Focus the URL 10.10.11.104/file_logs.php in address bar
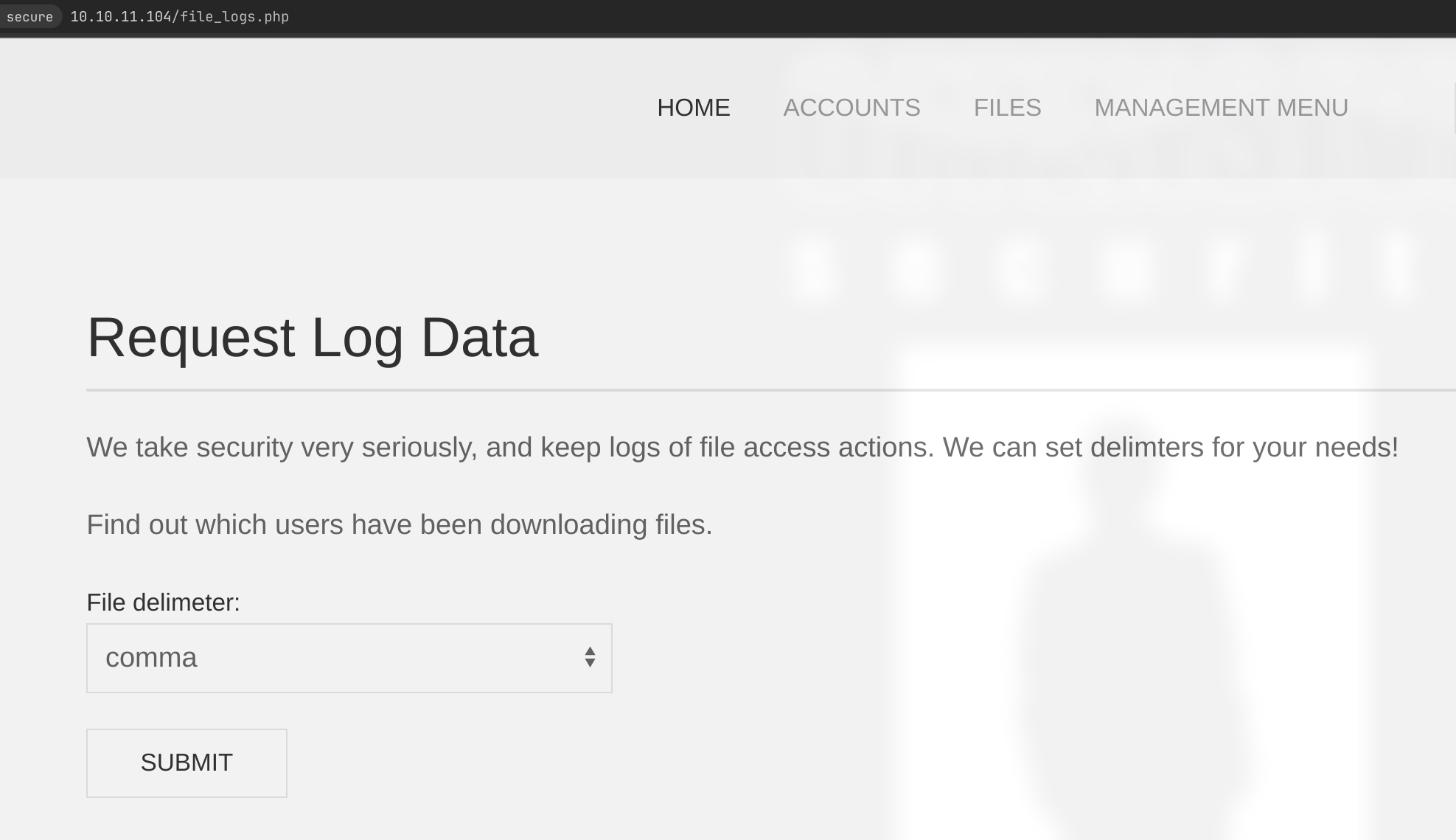 179,17
